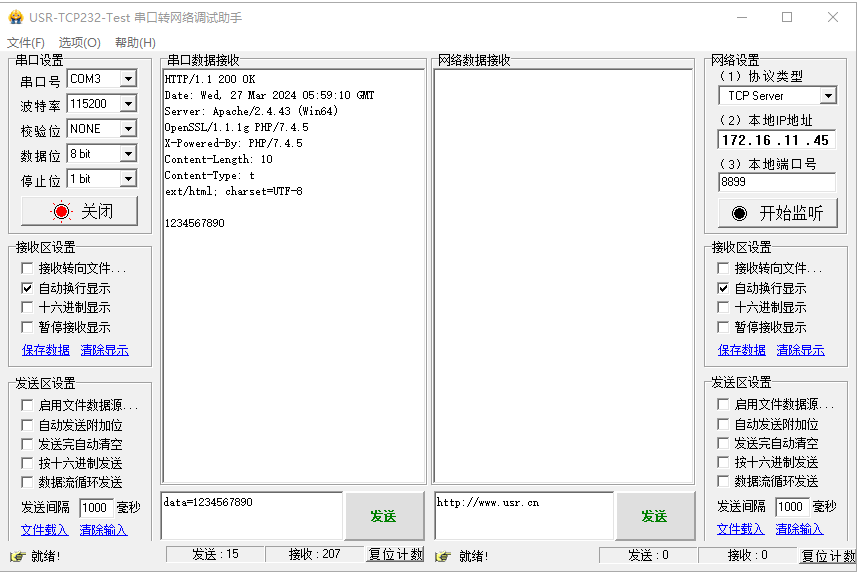Click the serial status bar hand icon

18,556
